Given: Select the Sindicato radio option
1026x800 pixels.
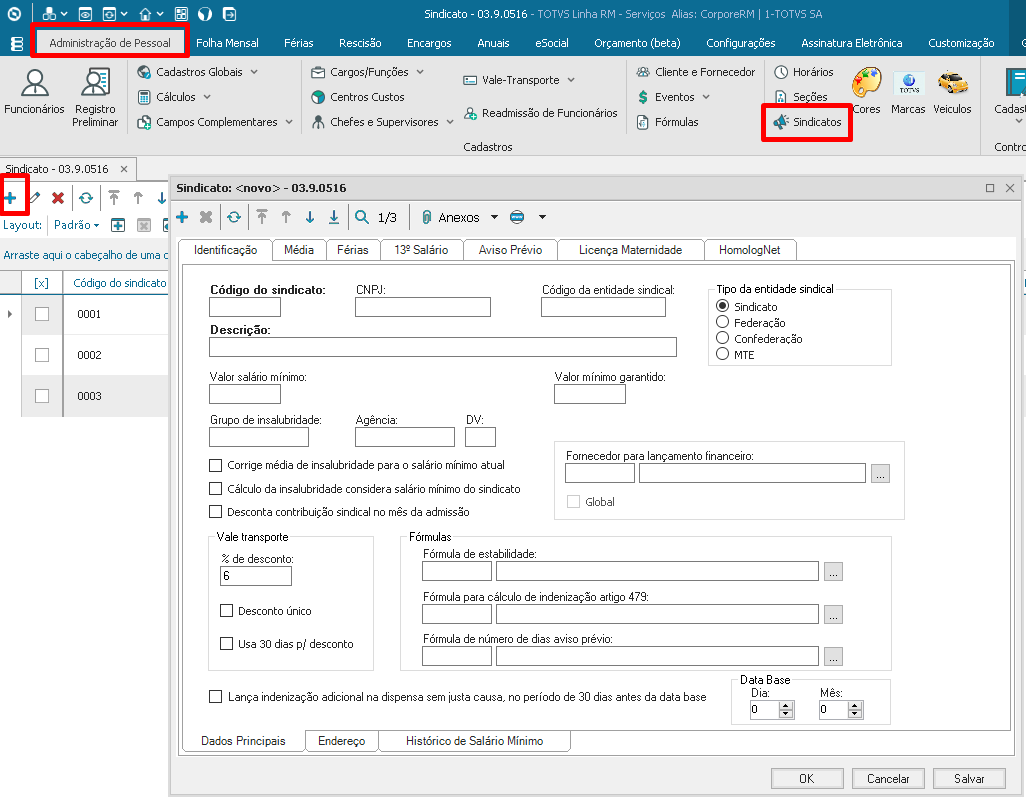Looking at the screenshot, I should click(x=722, y=306).
